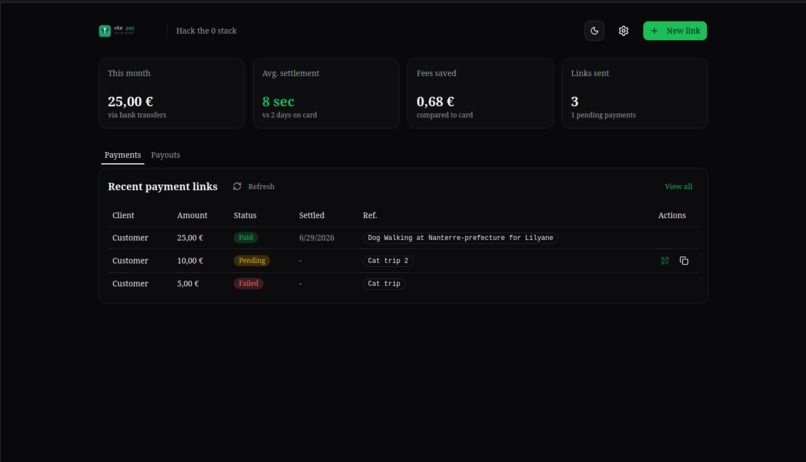Viewport: 806px width, 462px height.
Task: Click the Status column header
Action: (245, 215)
